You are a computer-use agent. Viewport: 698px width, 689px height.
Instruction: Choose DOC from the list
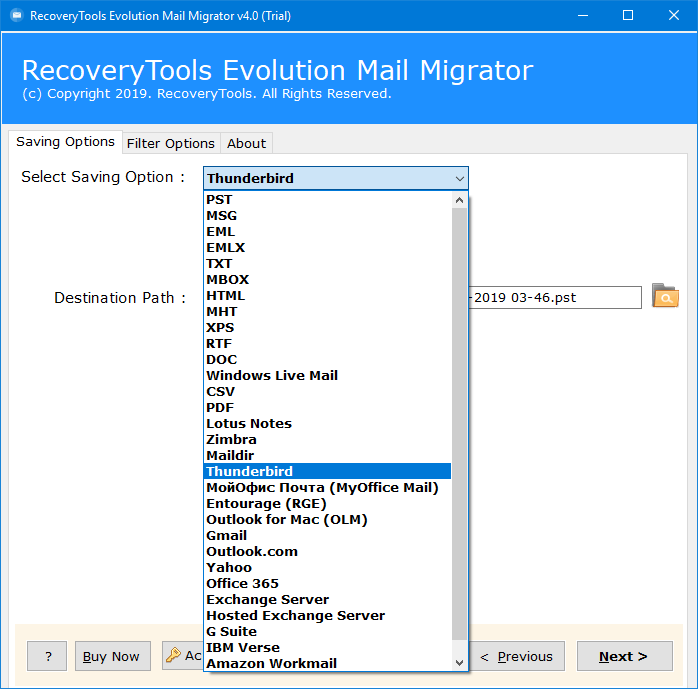[327, 360]
